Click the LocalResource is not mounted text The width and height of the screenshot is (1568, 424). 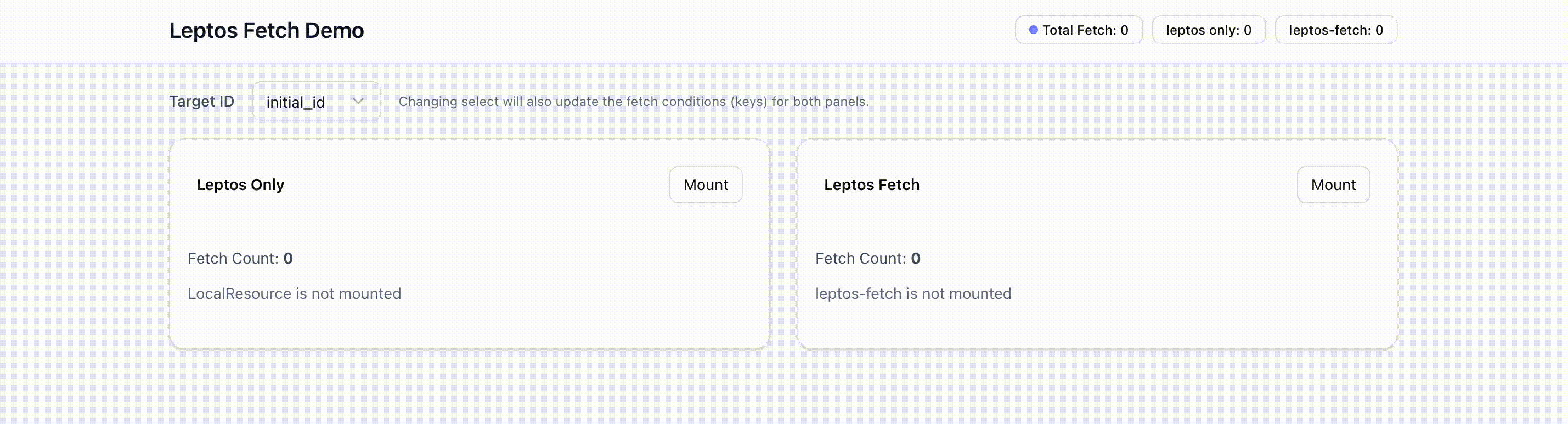[x=294, y=294]
